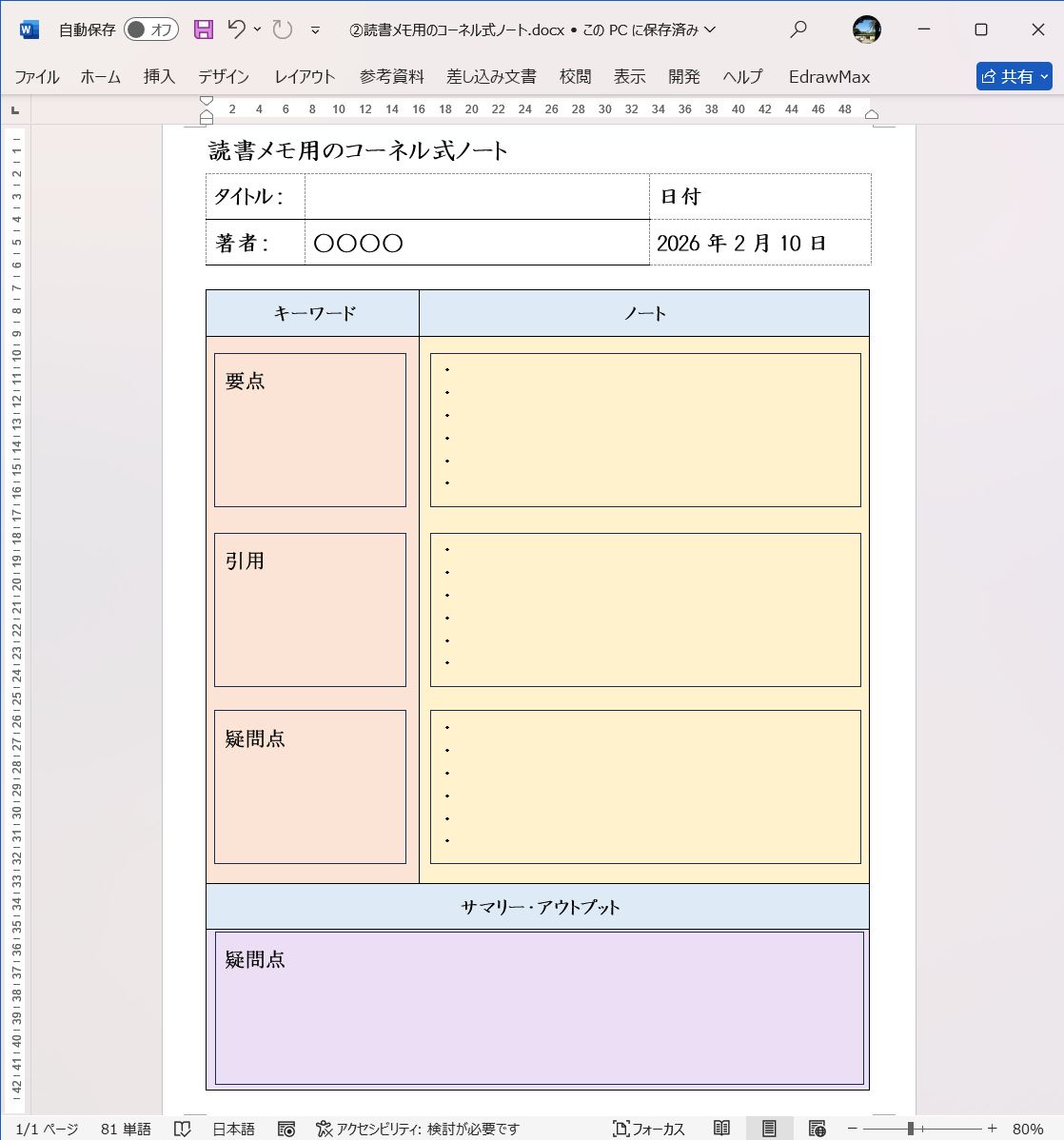Select Web Layout view from status bar
The height and width of the screenshot is (1140, 1064).
click(817, 1128)
